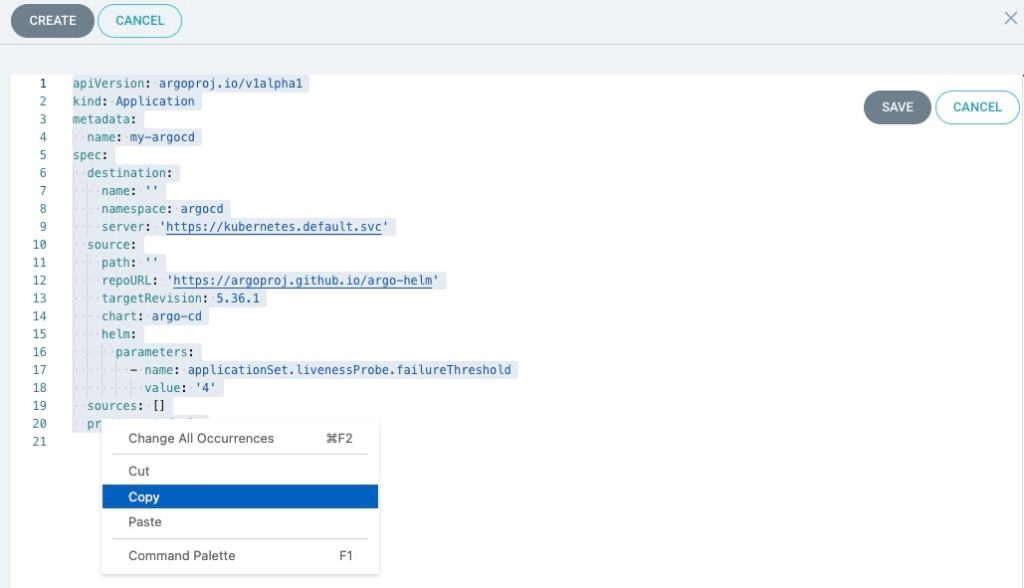This screenshot has width=1024, height=588.
Task: Choose Paste from the context menu
Action: tap(145, 522)
